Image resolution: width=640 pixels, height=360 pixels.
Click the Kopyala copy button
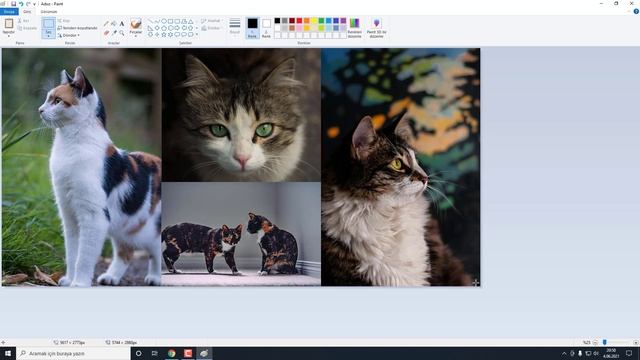point(27,28)
